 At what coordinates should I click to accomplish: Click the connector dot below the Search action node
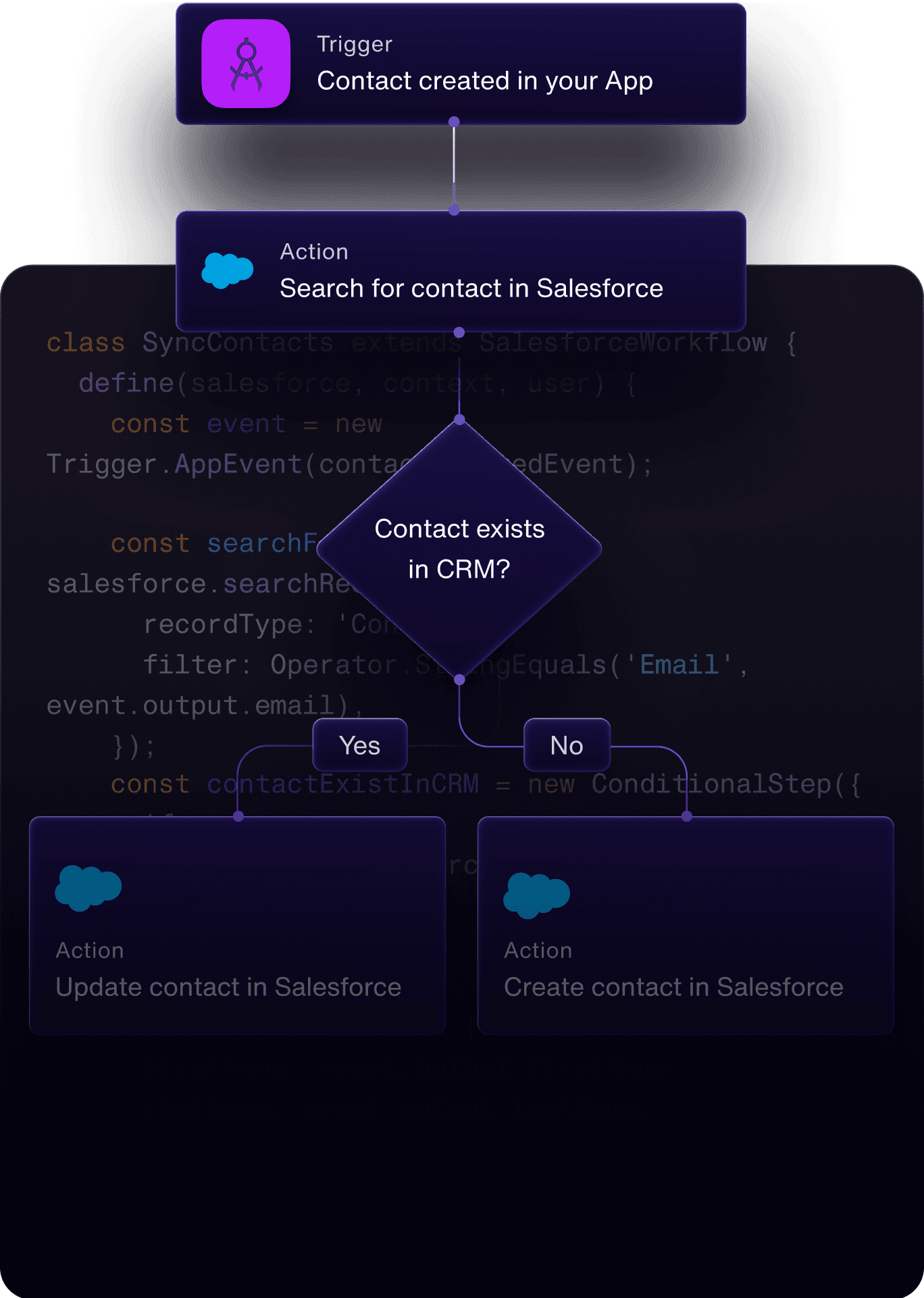tap(459, 332)
